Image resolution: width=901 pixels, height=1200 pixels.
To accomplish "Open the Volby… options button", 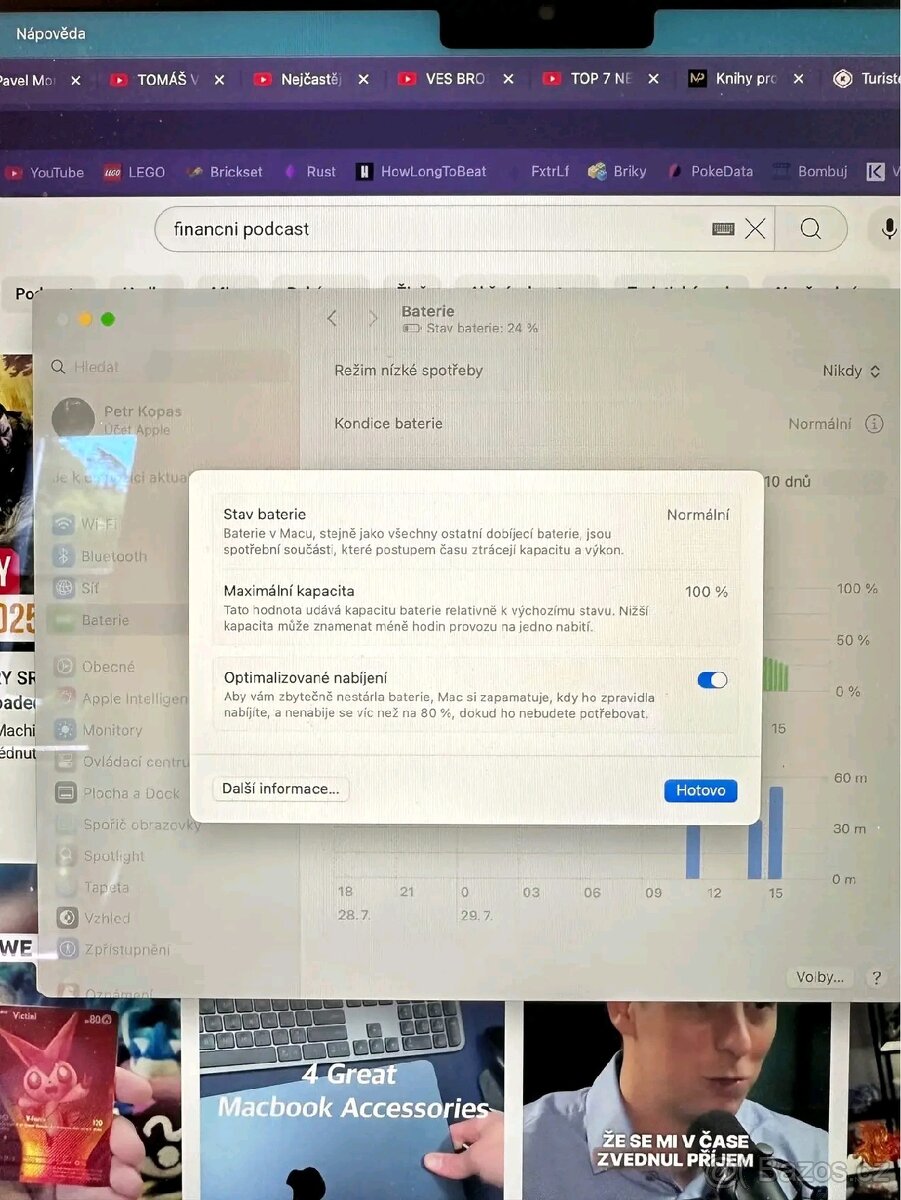I will pyautogui.click(x=820, y=977).
